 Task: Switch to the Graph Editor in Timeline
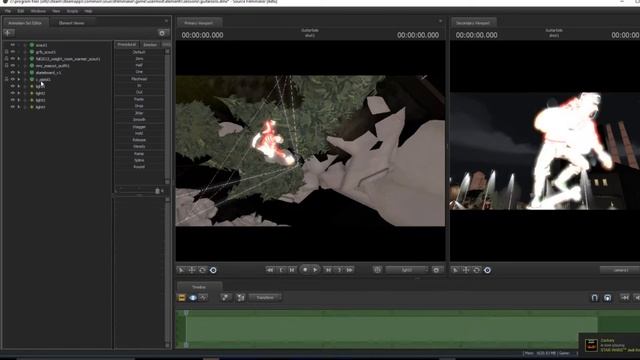tap(203, 298)
